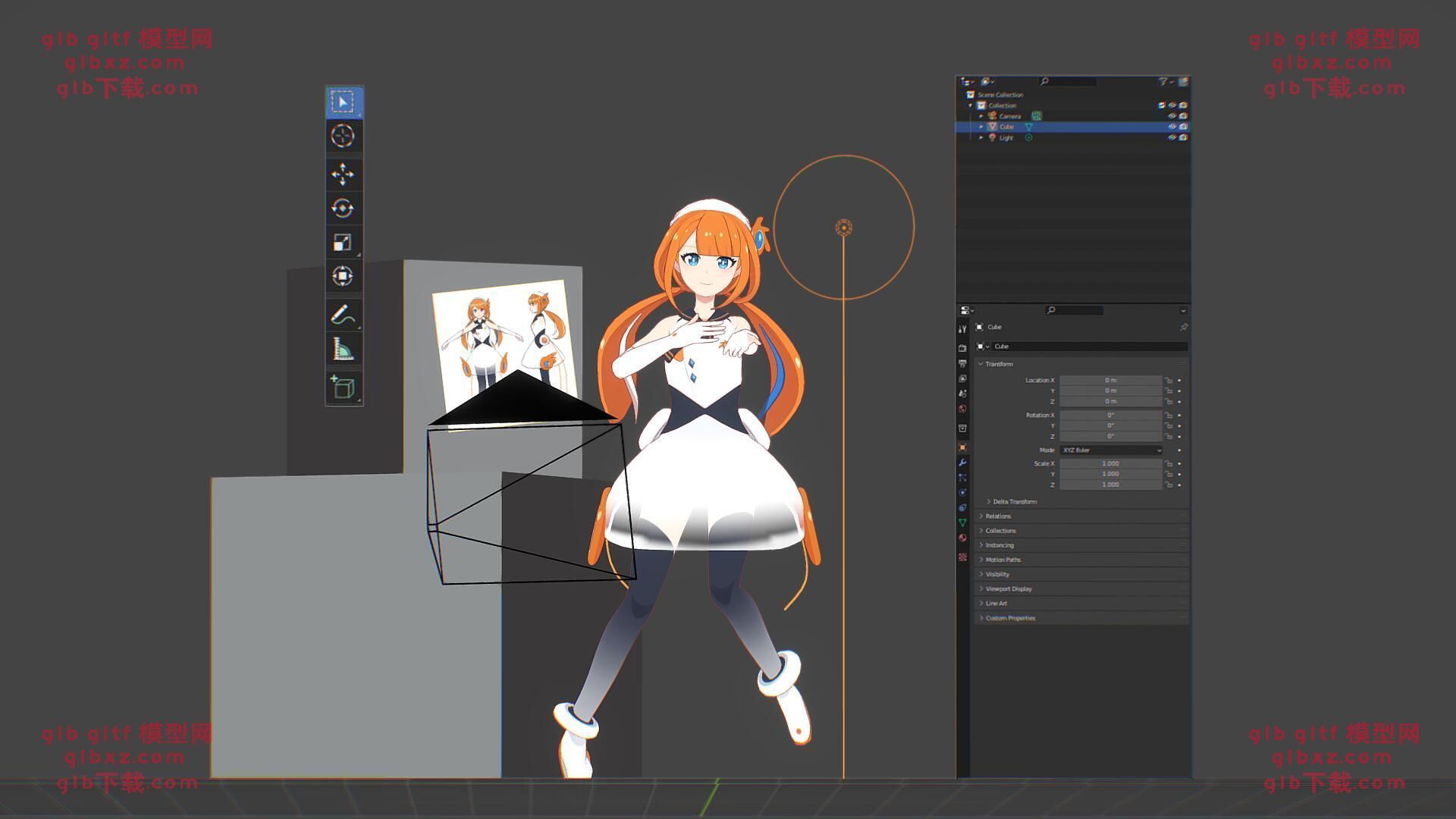Screen dimensions: 1456x819
Task: Select the Rotate tool
Action: [343, 208]
